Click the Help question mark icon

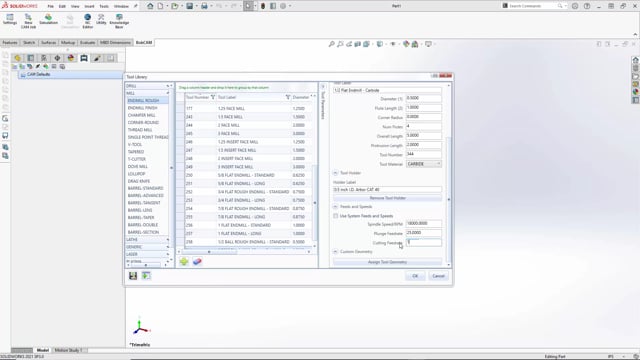pos(587,6)
